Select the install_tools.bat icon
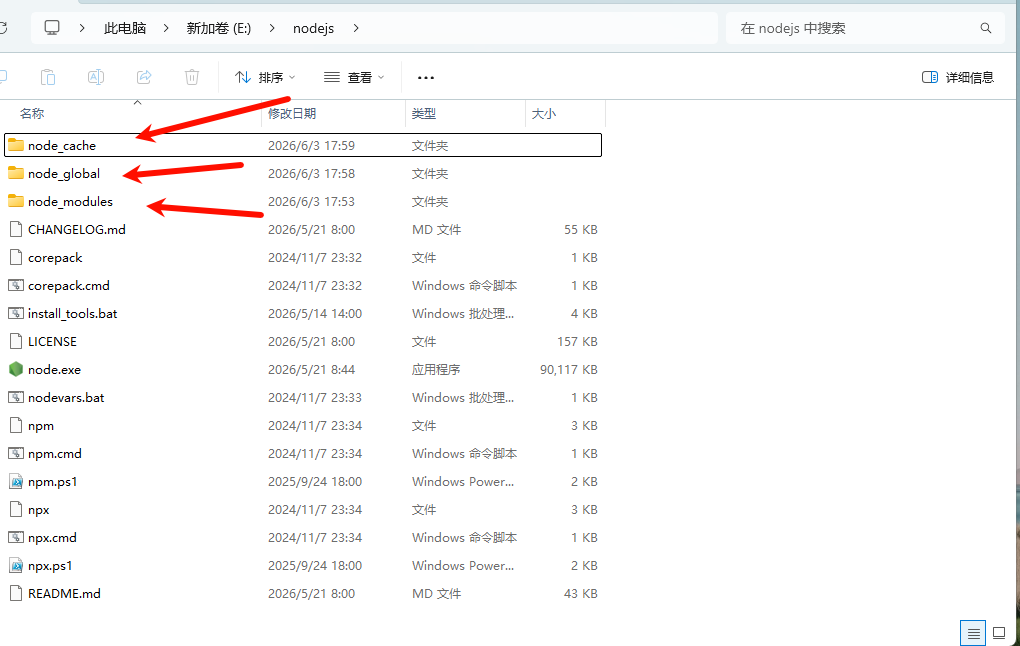 point(16,313)
